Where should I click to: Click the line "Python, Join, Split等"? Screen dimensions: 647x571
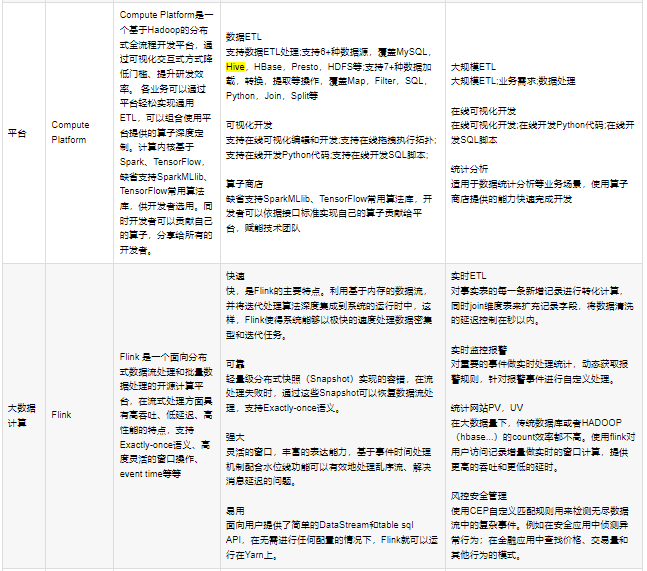(x=272, y=96)
